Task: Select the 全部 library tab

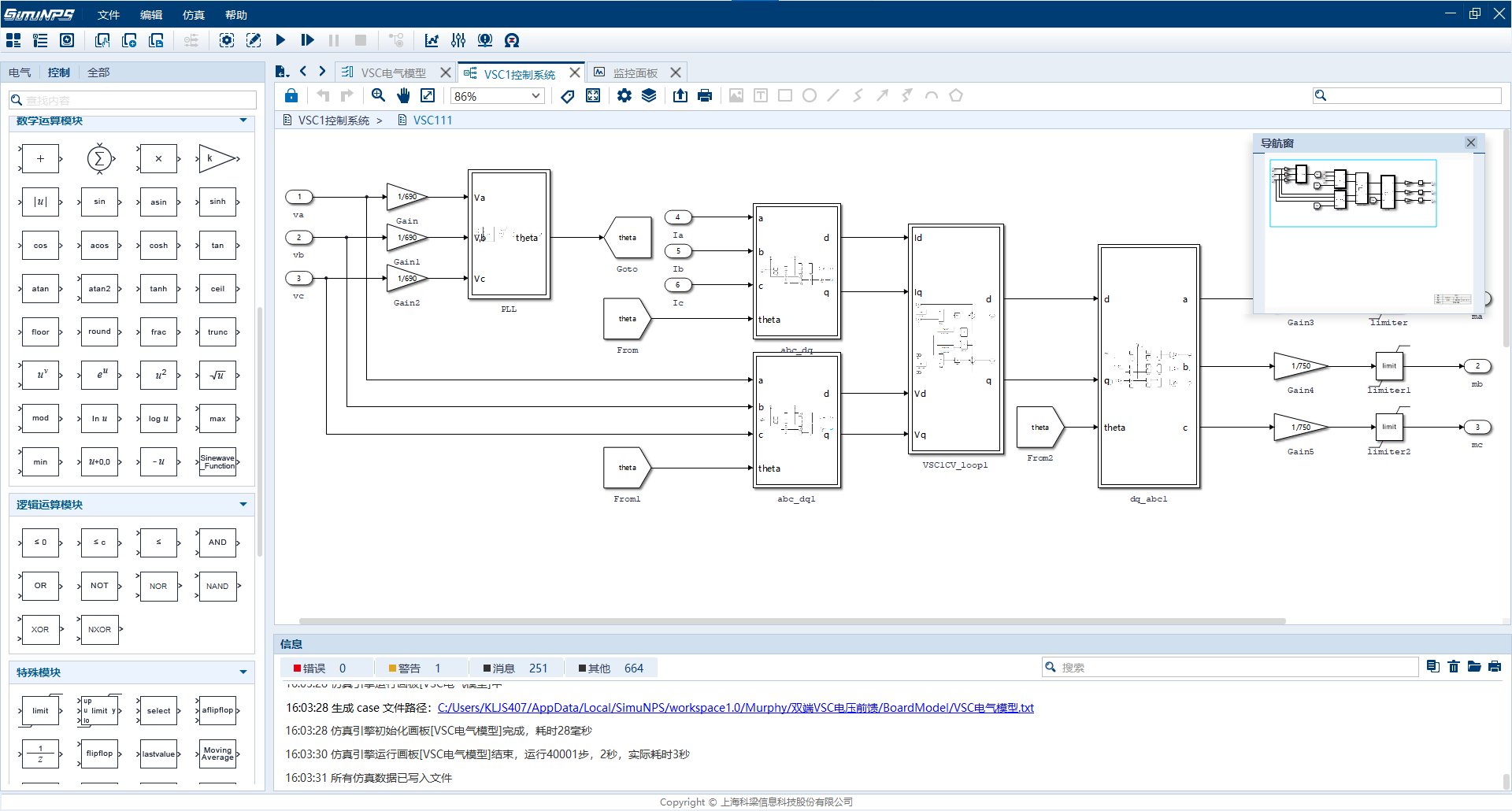Action: pyautogui.click(x=98, y=72)
